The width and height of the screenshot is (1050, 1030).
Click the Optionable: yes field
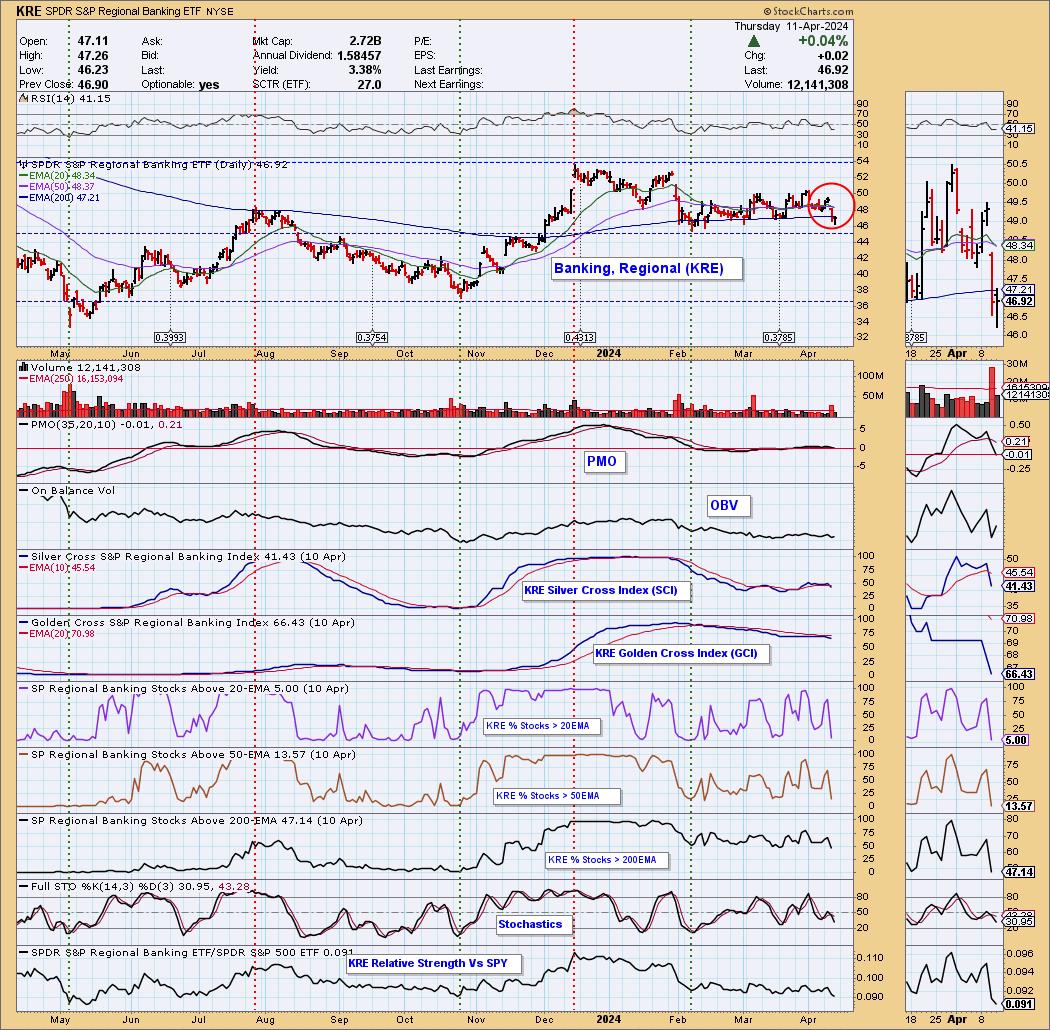(180, 85)
